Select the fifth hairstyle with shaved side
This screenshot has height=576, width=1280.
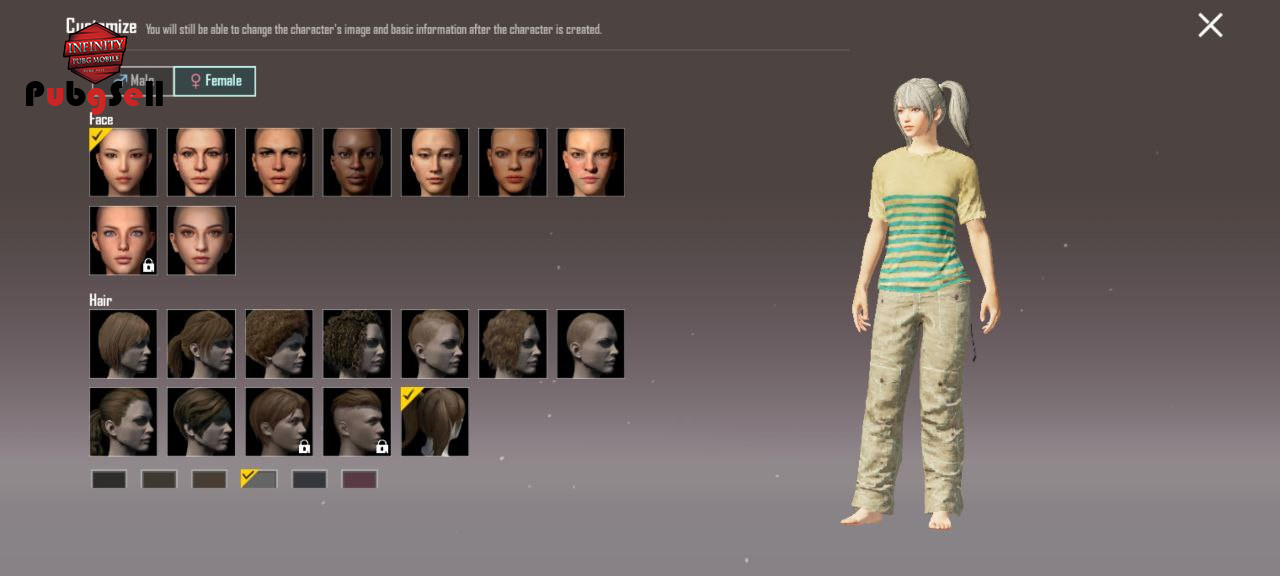click(435, 344)
